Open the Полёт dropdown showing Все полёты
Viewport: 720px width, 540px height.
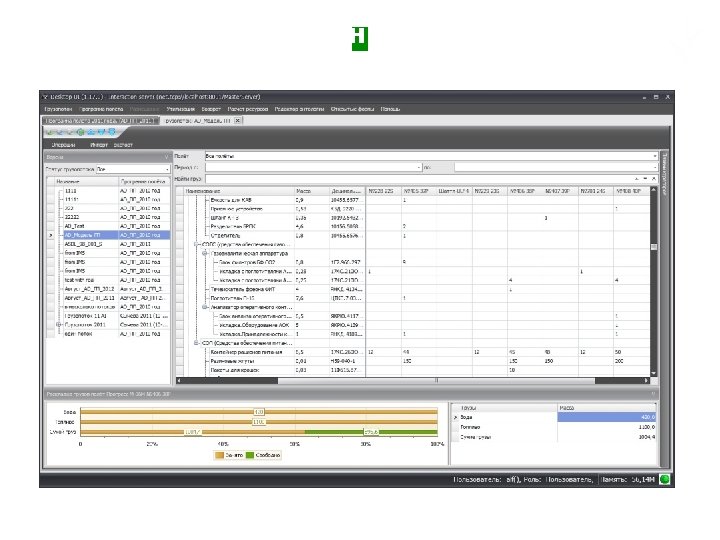tap(431, 156)
